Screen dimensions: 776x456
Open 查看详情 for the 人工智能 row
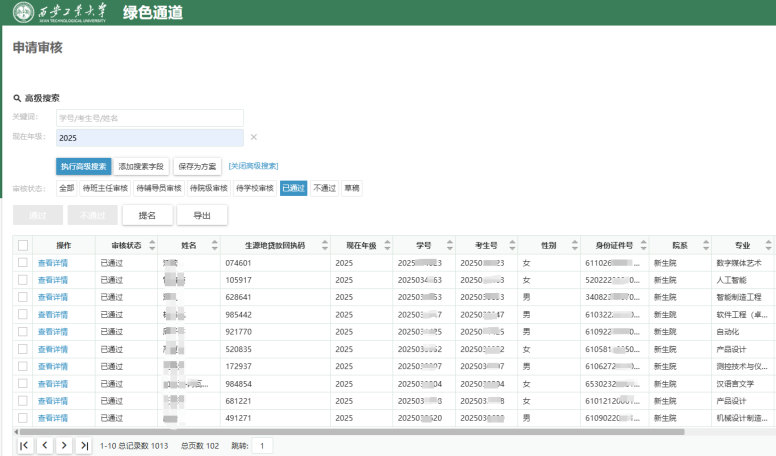pyautogui.click(x=52, y=280)
